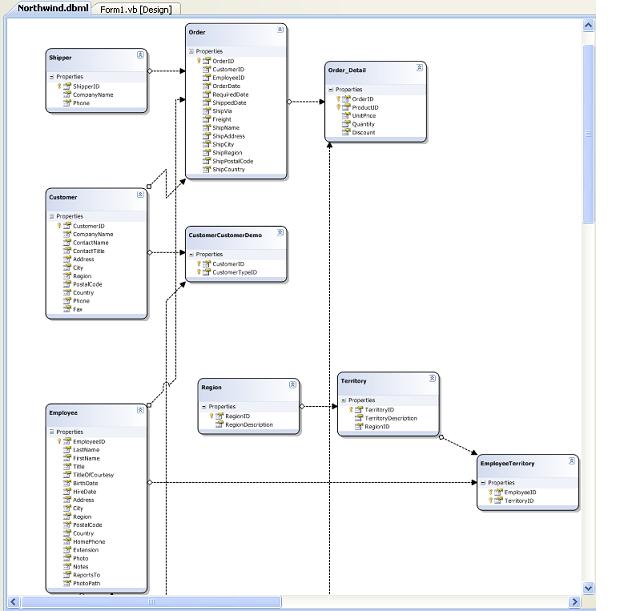Viewport: 624px width, 611px height.
Task: Collapse the Order_Detail entity chevron
Action: tap(419, 68)
